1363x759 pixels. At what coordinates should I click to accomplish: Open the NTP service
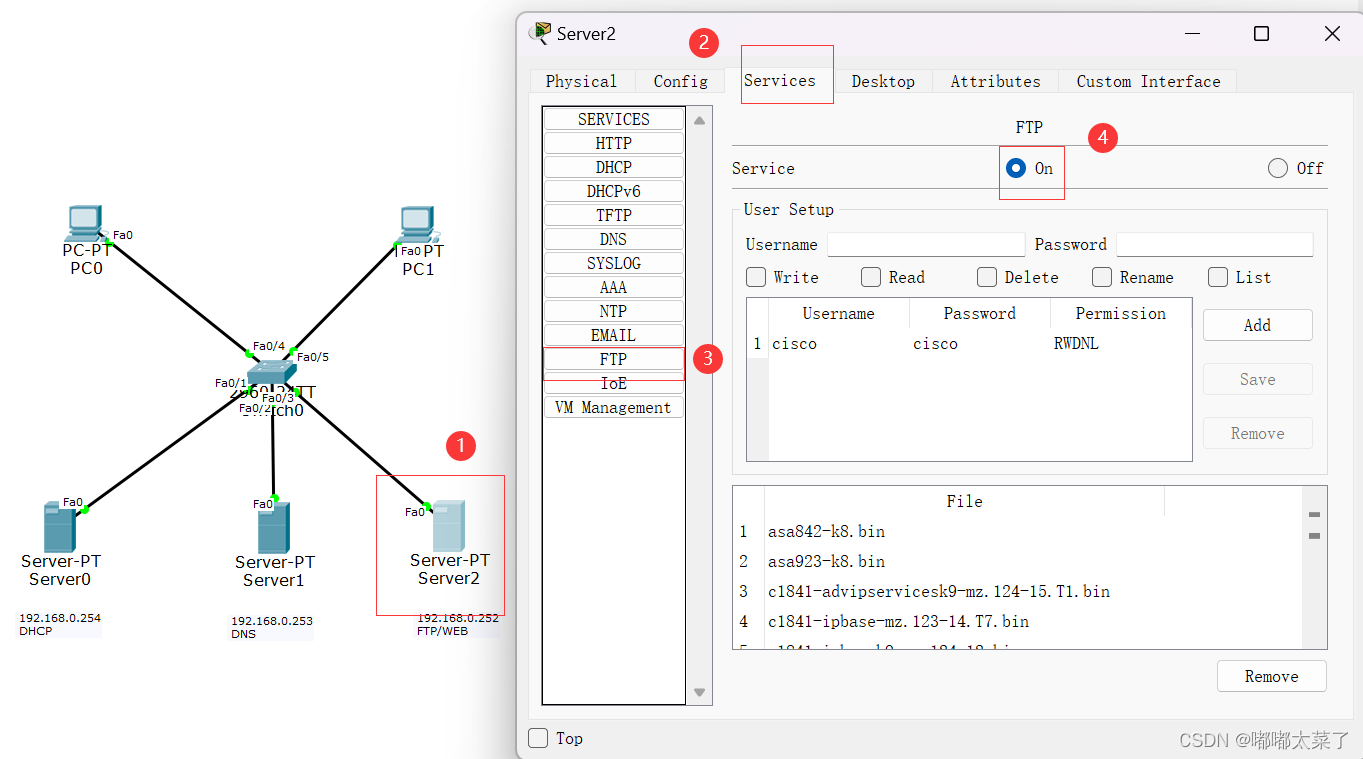(x=614, y=311)
